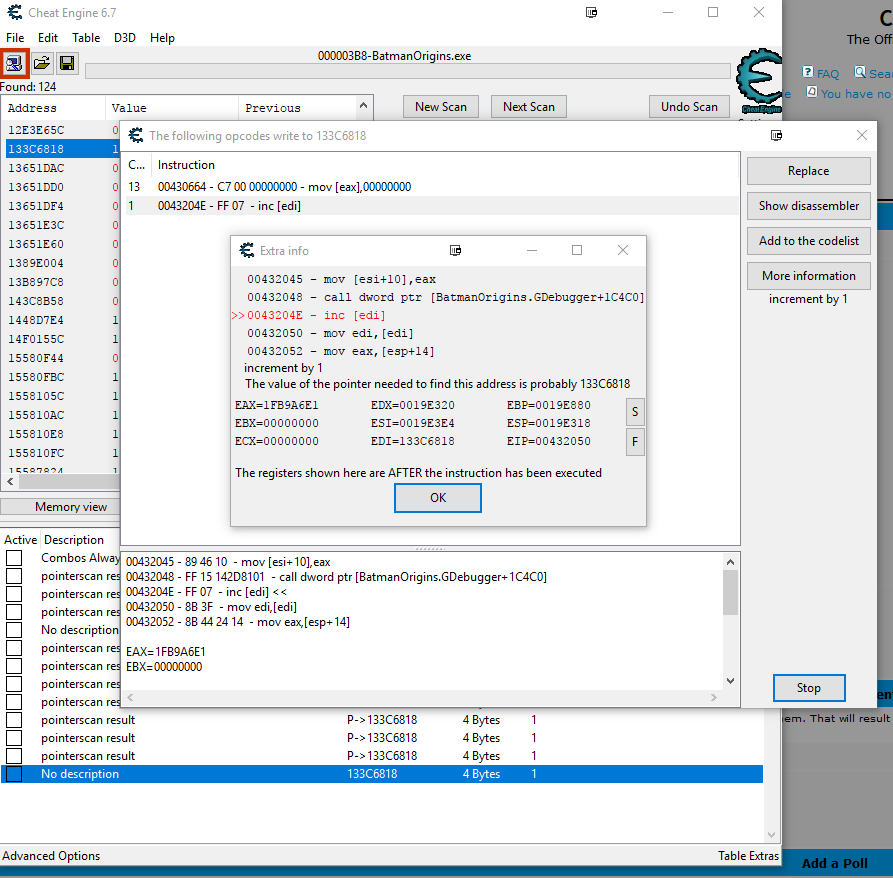Click the large Cheat Engine logo
Image resolution: width=893 pixels, height=878 pixels.
pos(760,80)
